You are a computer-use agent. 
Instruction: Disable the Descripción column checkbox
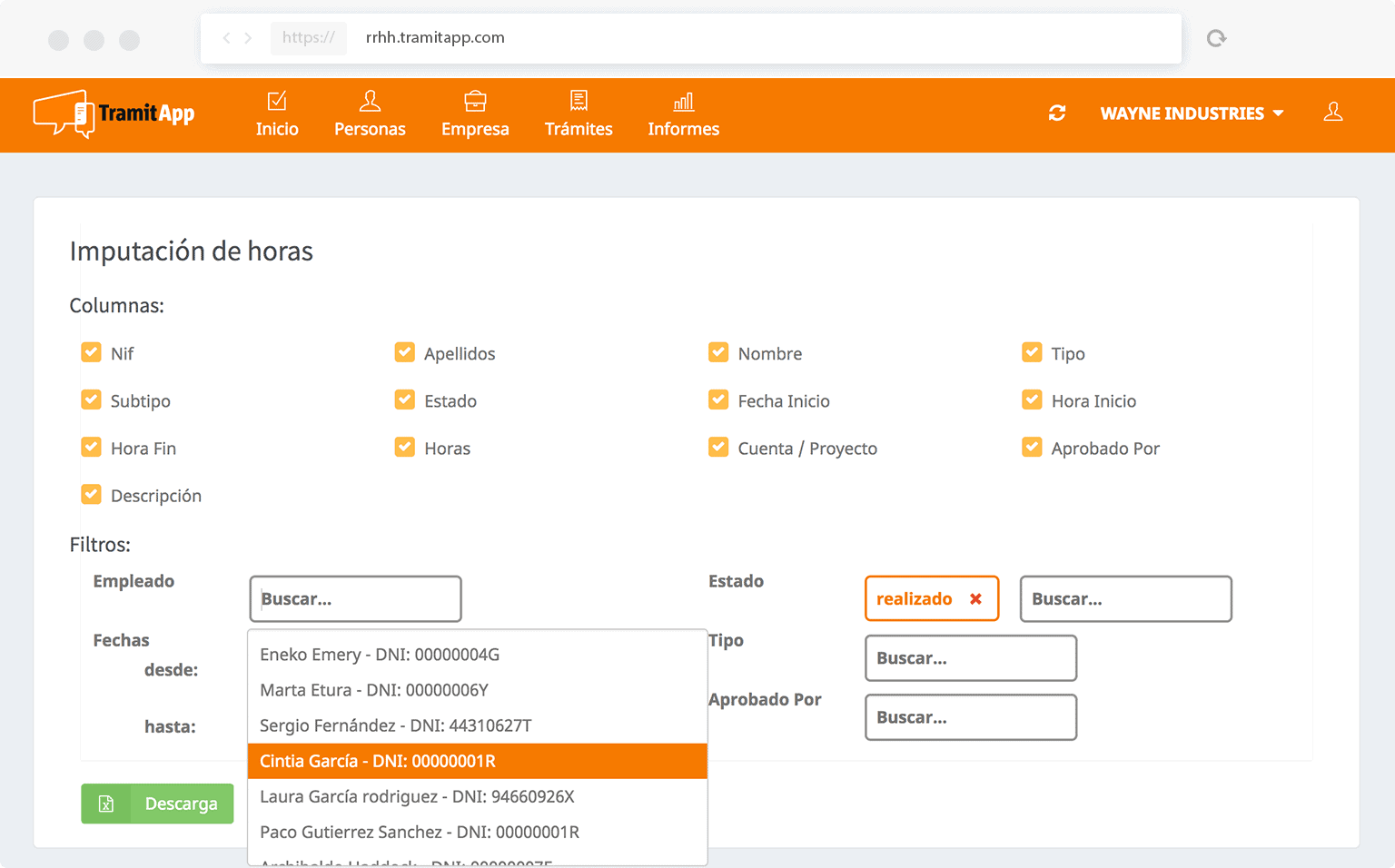coord(91,494)
